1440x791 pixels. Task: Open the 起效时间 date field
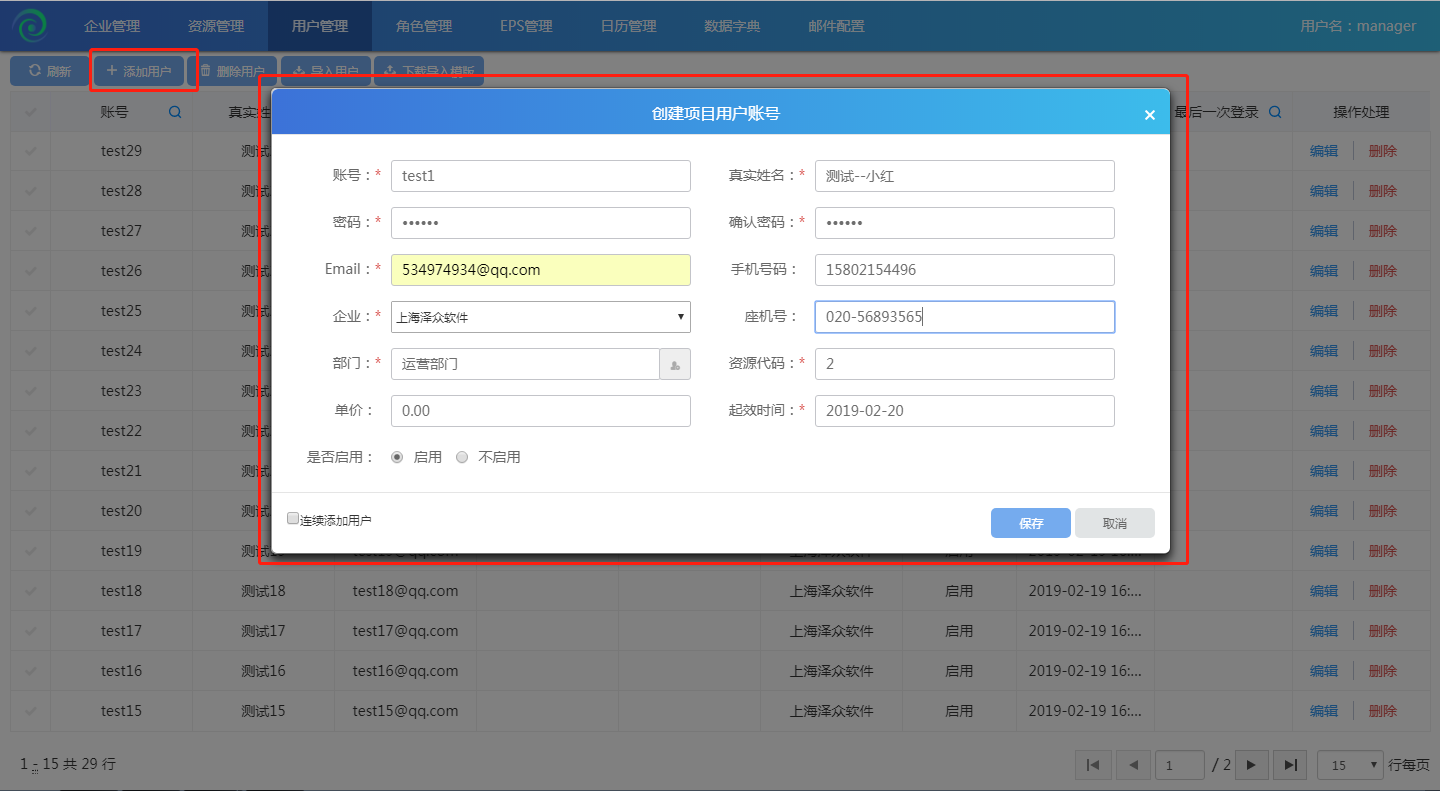(964, 411)
